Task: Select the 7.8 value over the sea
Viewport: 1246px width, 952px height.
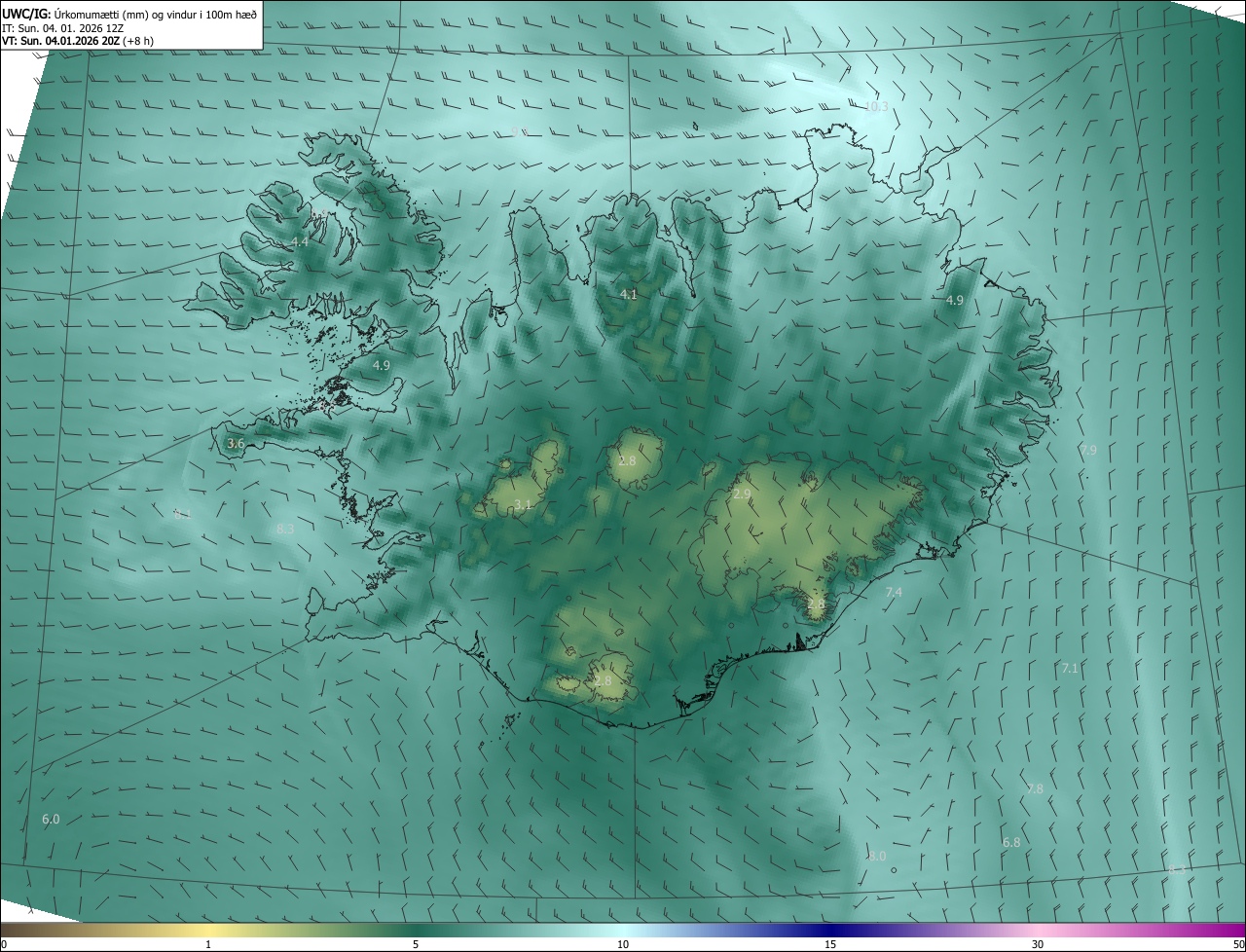Action: [1035, 788]
